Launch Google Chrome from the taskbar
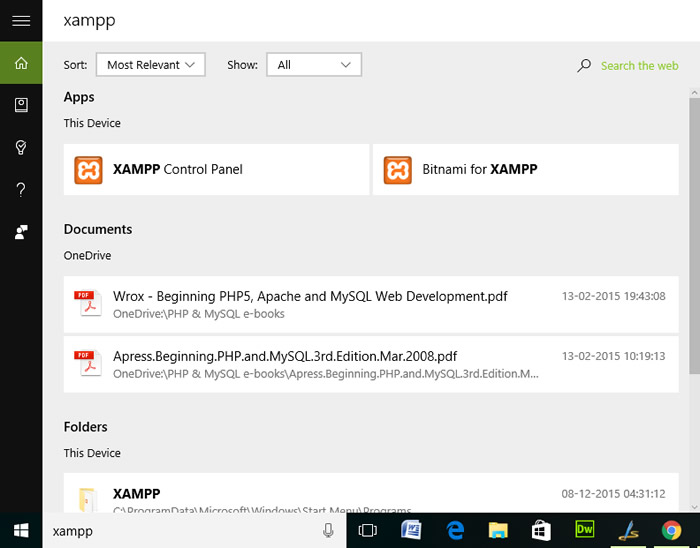 671,530
